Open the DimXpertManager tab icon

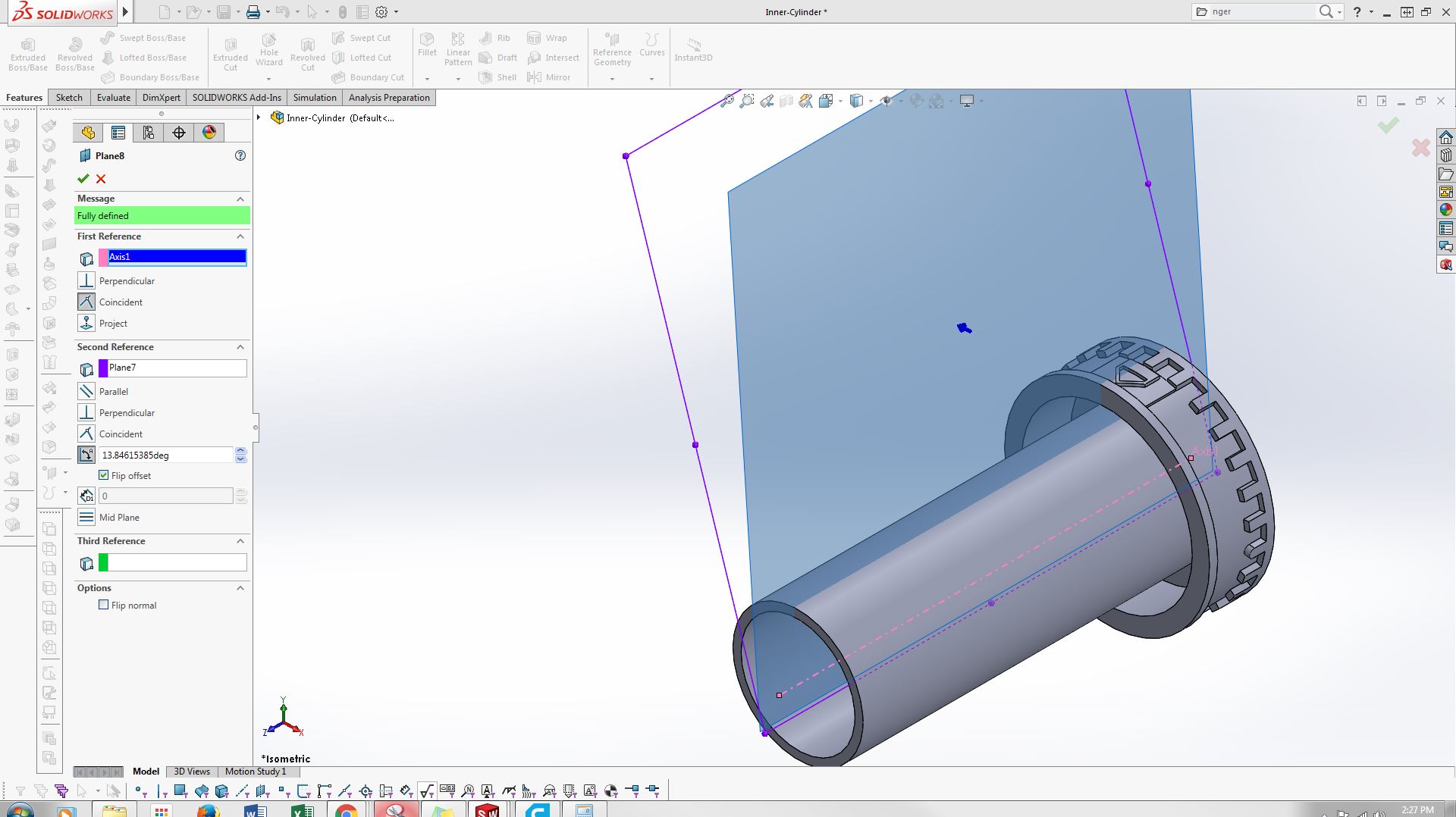click(179, 133)
